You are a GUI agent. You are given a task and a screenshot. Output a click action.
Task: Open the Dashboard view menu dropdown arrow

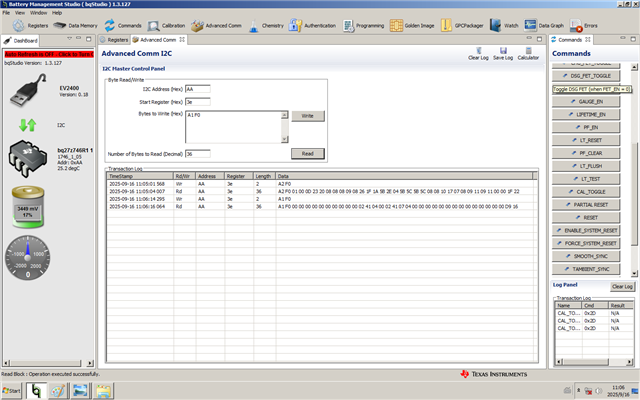tap(69, 39)
